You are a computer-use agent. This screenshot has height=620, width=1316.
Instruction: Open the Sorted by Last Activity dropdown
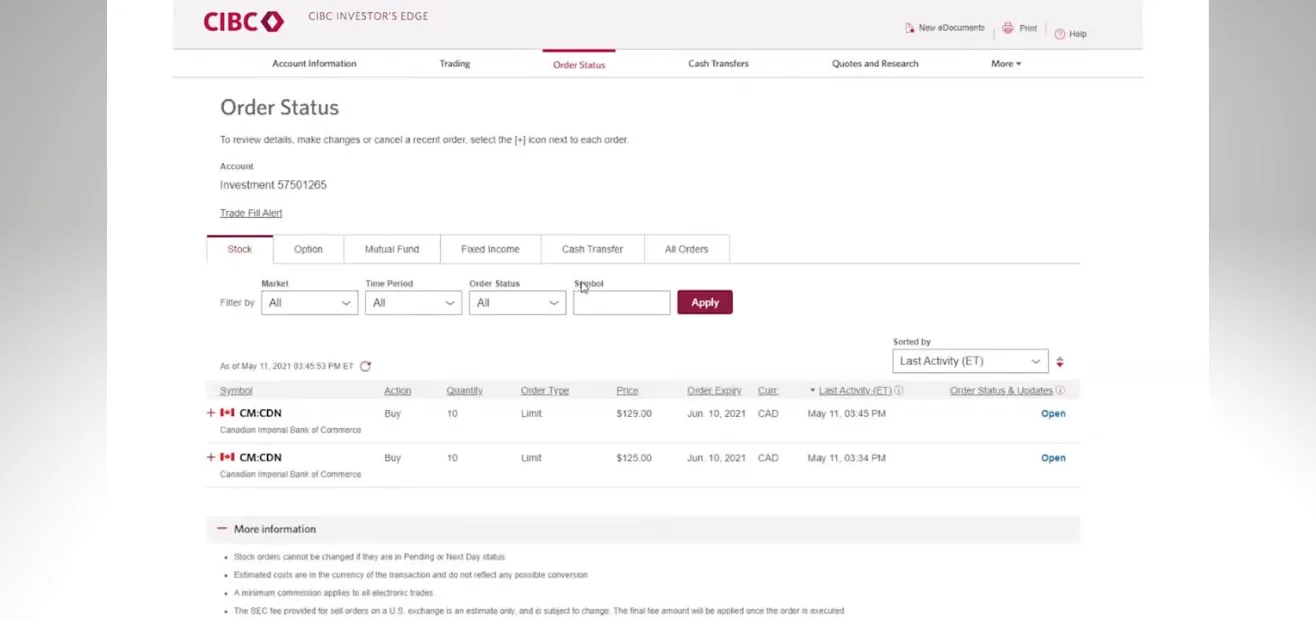coord(970,361)
